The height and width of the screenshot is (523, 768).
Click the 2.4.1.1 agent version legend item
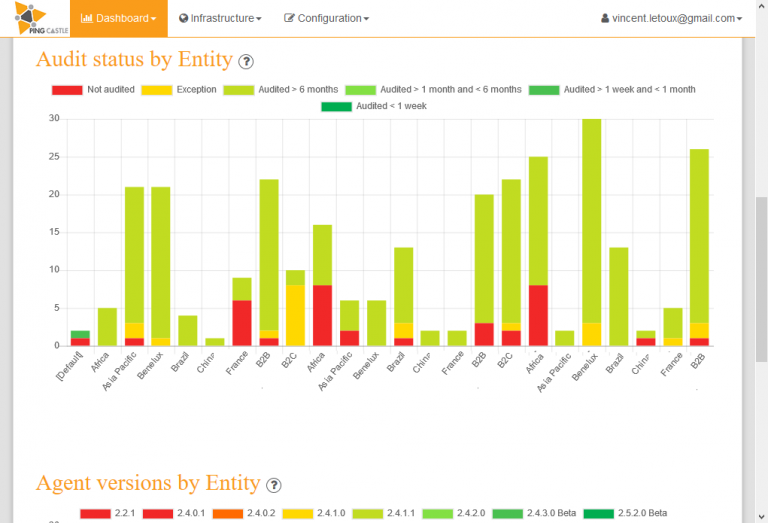383,513
